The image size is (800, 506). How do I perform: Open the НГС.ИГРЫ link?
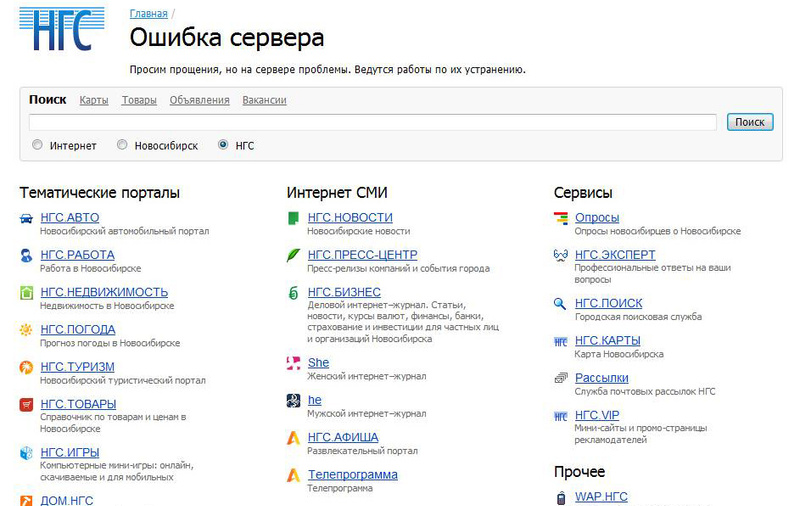(x=70, y=452)
